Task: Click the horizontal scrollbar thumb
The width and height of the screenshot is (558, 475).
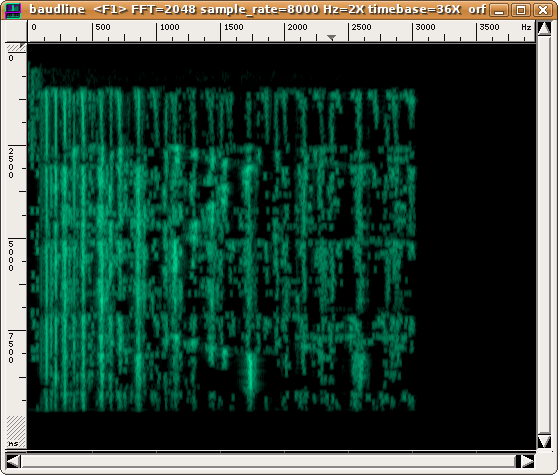Action: tap(269, 462)
